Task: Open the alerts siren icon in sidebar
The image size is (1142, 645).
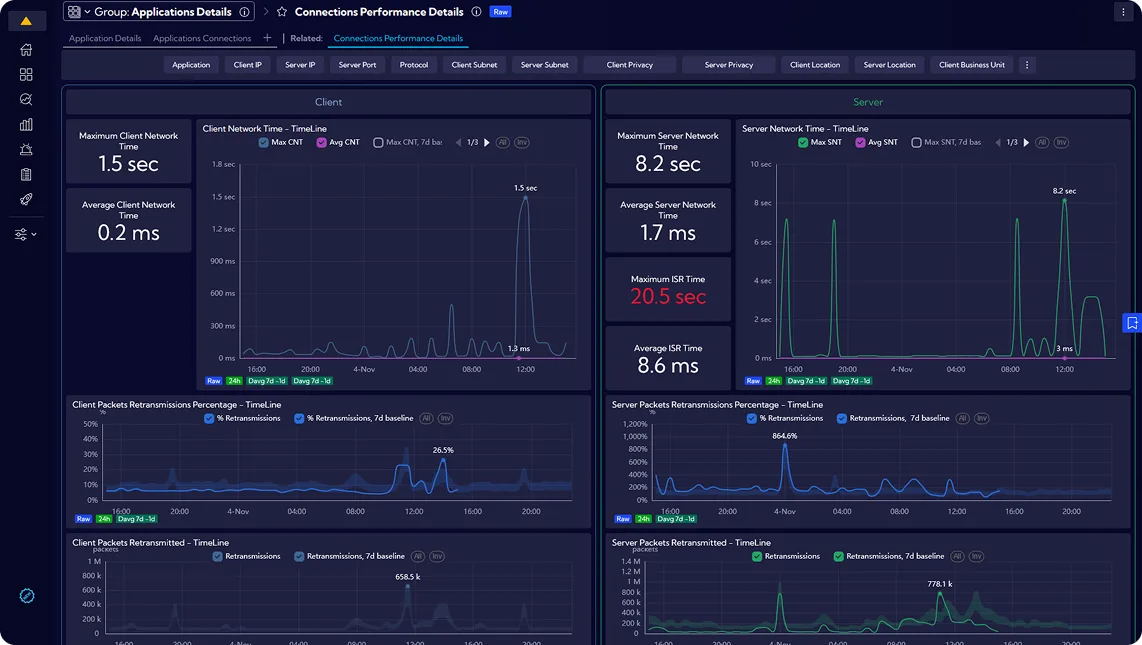Action: point(26,150)
